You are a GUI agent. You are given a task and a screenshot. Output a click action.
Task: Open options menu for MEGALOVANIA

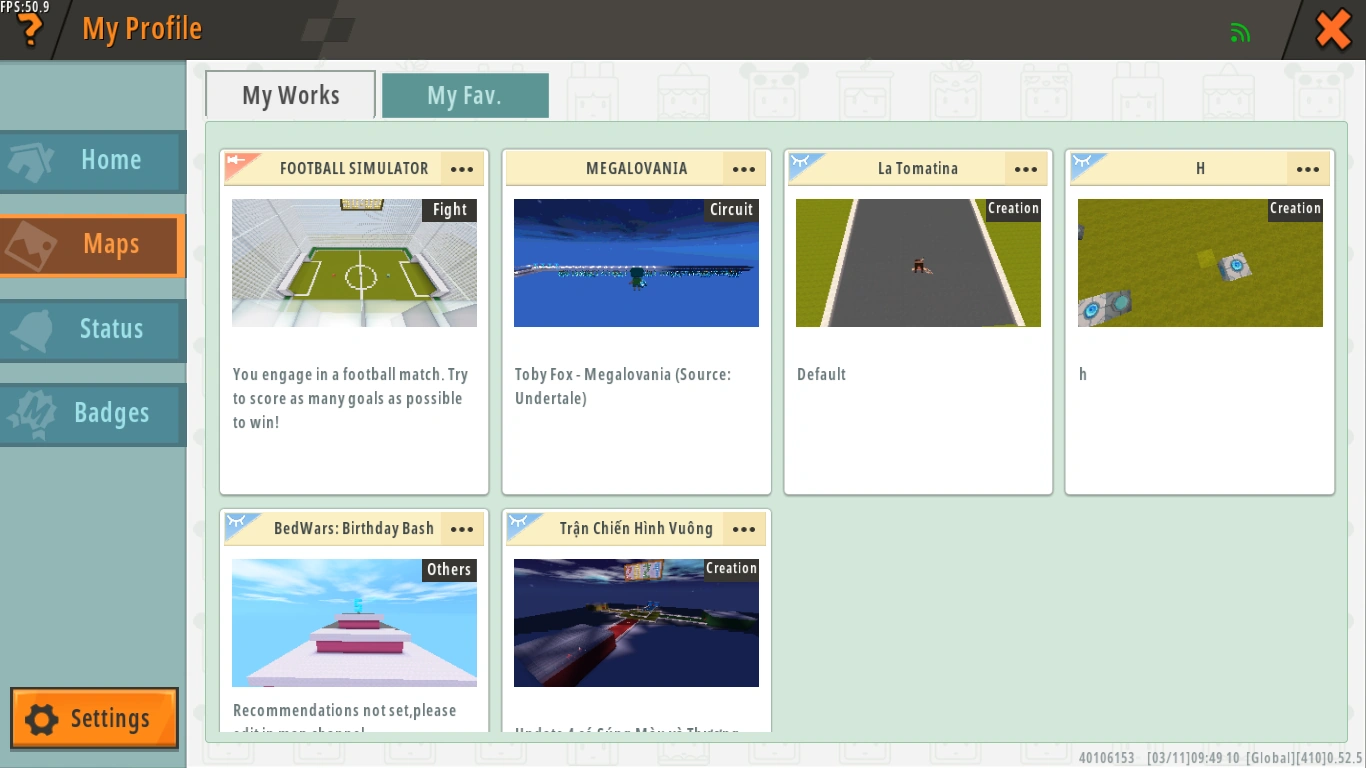744,169
